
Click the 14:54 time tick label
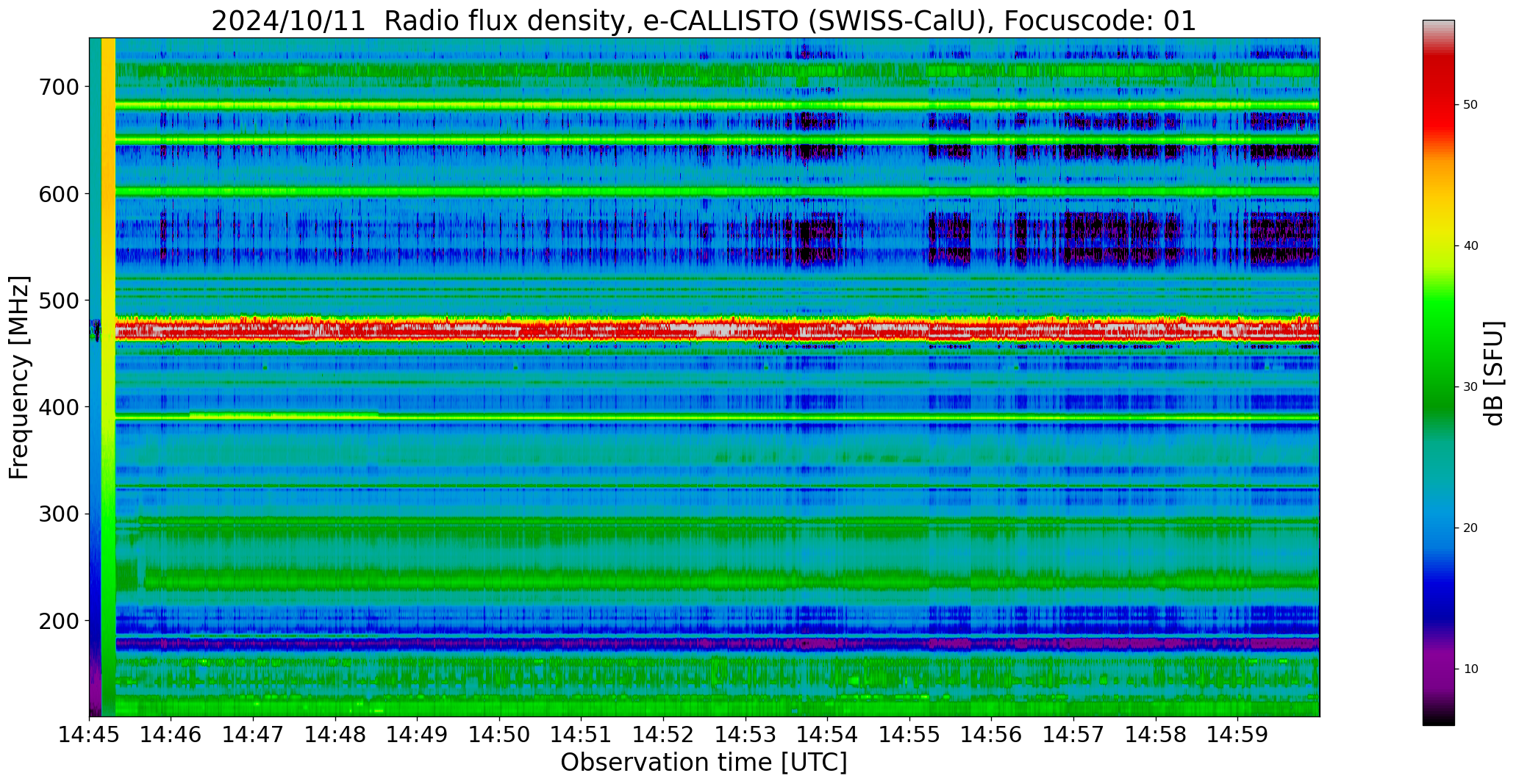(828, 734)
